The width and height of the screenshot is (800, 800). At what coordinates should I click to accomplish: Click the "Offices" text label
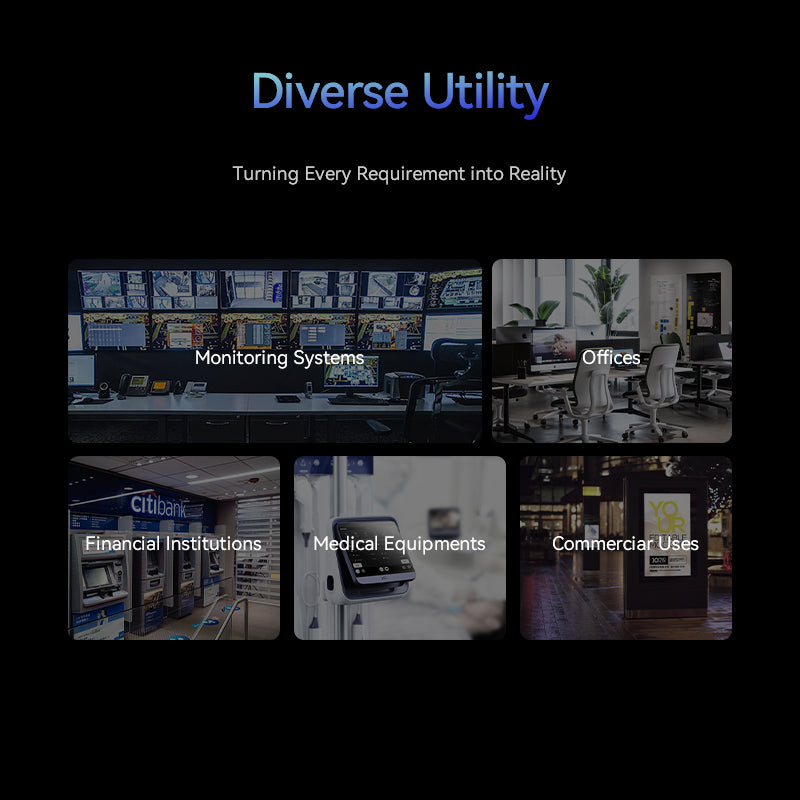point(611,358)
